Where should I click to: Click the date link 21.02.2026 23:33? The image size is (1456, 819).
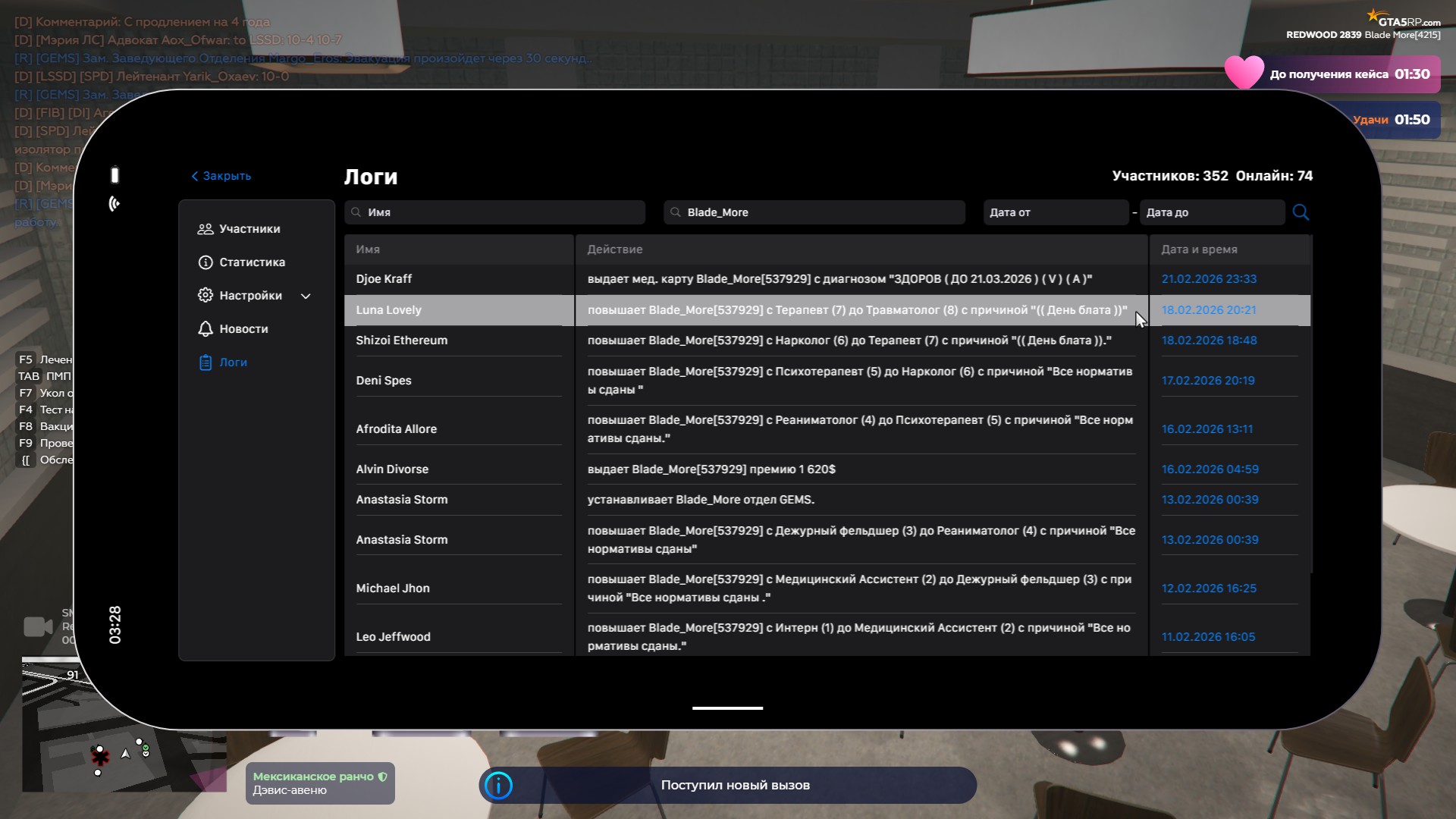point(1209,279)
